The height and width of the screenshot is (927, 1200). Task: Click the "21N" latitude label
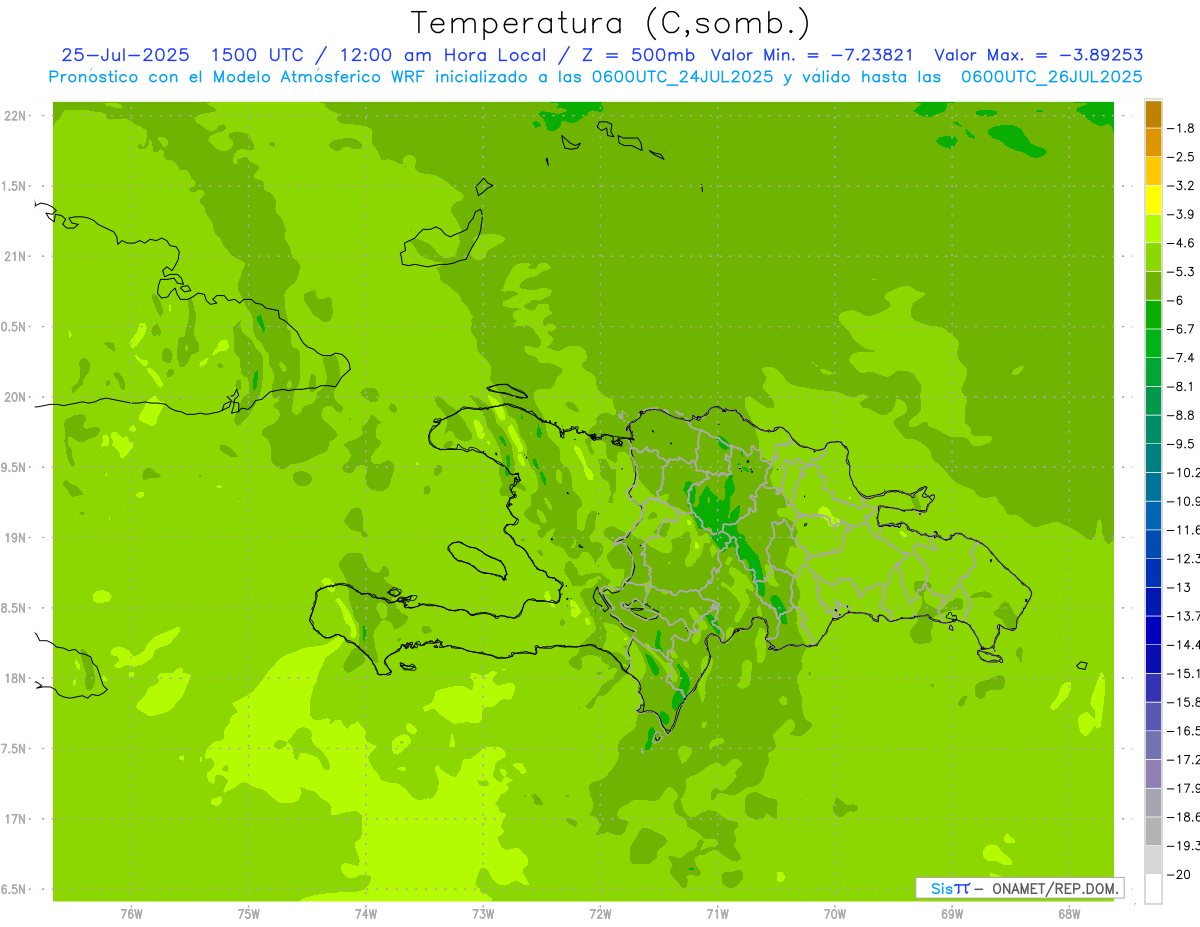[x=16, y=257]
